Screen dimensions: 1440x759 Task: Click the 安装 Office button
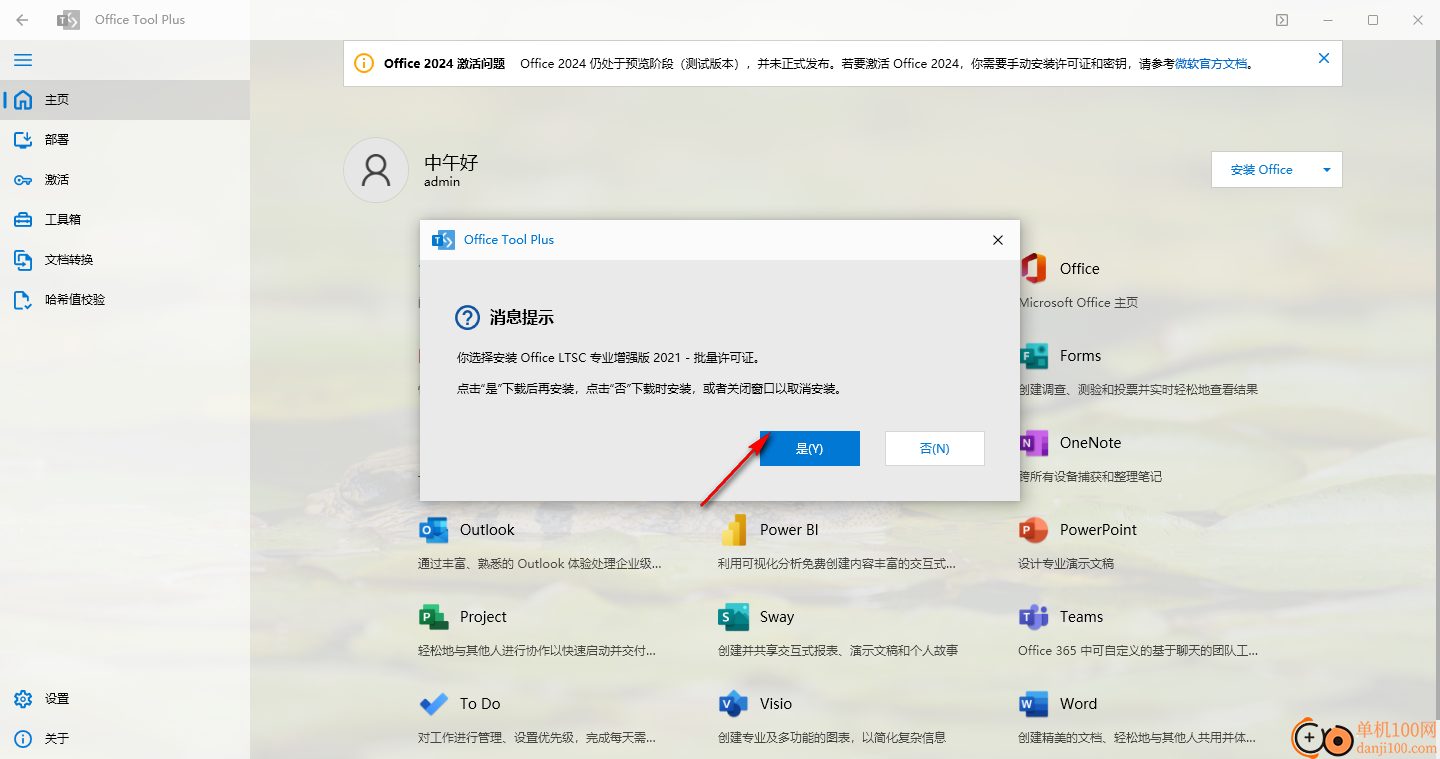tap(1262, 170)
